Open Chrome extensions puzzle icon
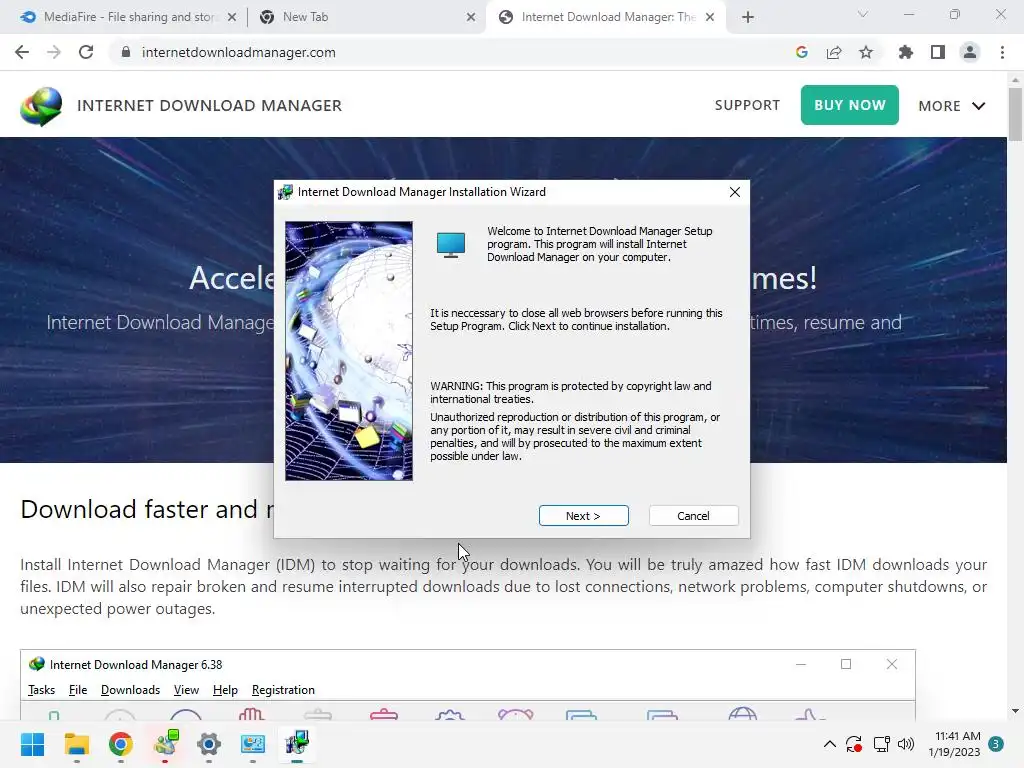Screen dimensions: 1024x768 coord(905,52)
